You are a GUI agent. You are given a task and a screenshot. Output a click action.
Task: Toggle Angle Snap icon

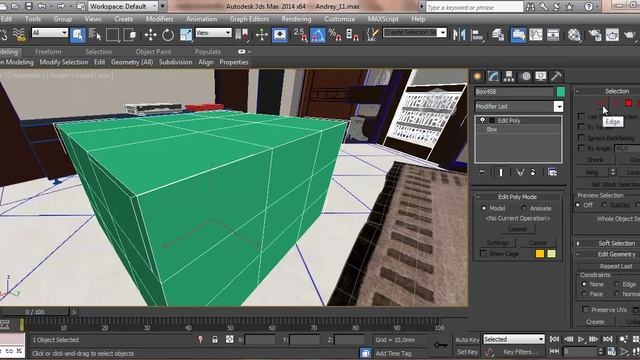click(x=318, y=35)
